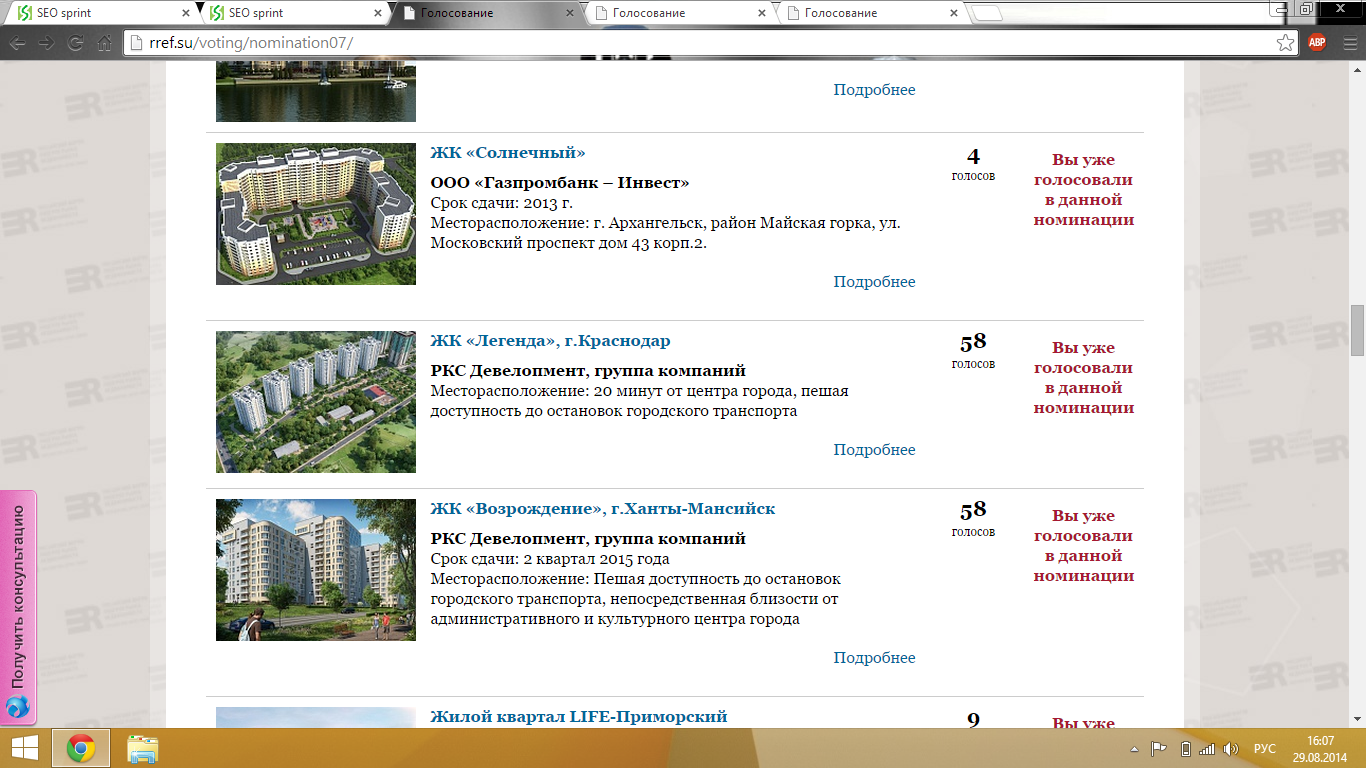Select the active Голосование tab
Viewport: 1366px width, 768px height.
(485, 13)
